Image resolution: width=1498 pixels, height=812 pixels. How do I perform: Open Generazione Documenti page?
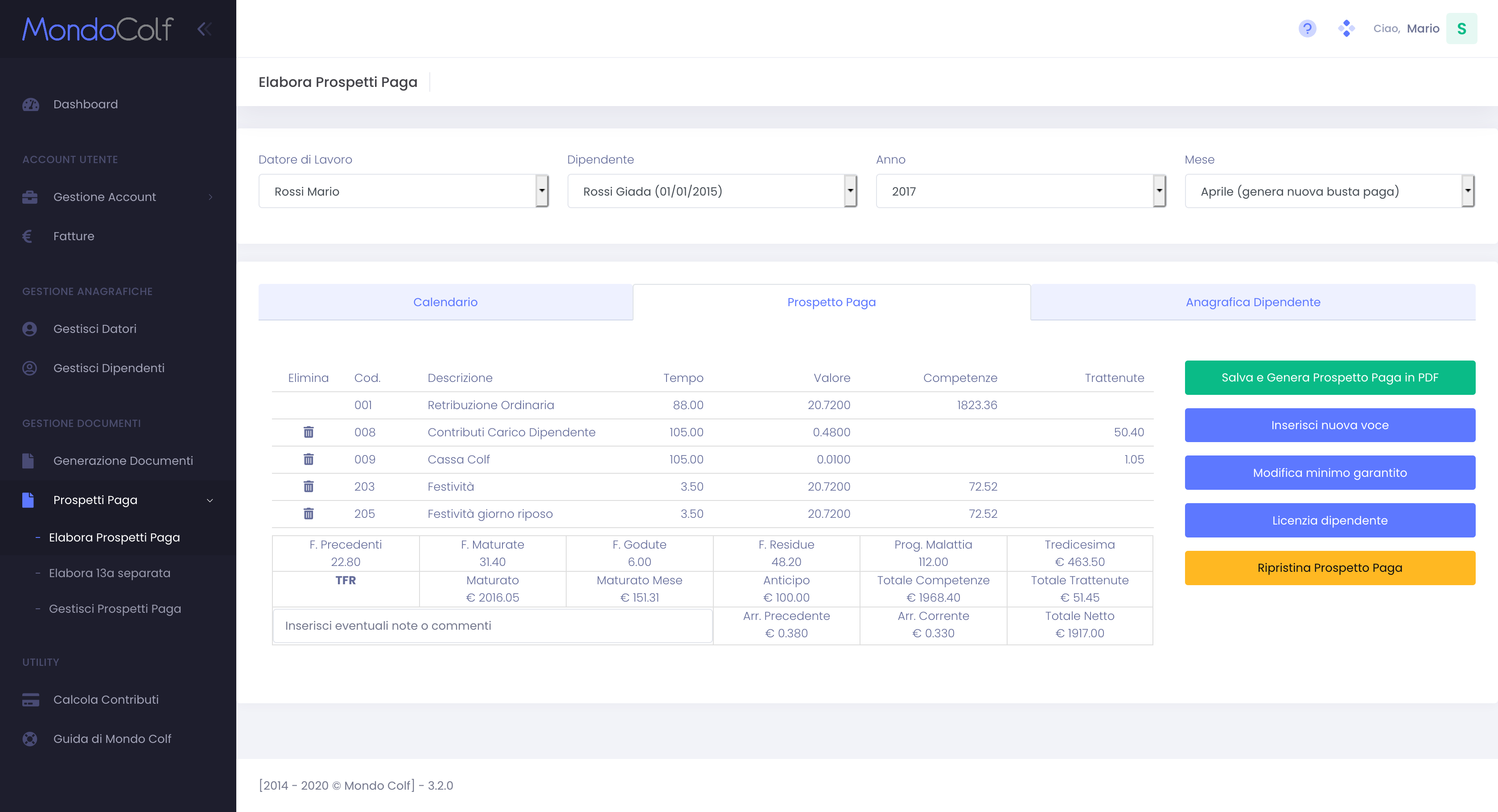pos(123,461)
